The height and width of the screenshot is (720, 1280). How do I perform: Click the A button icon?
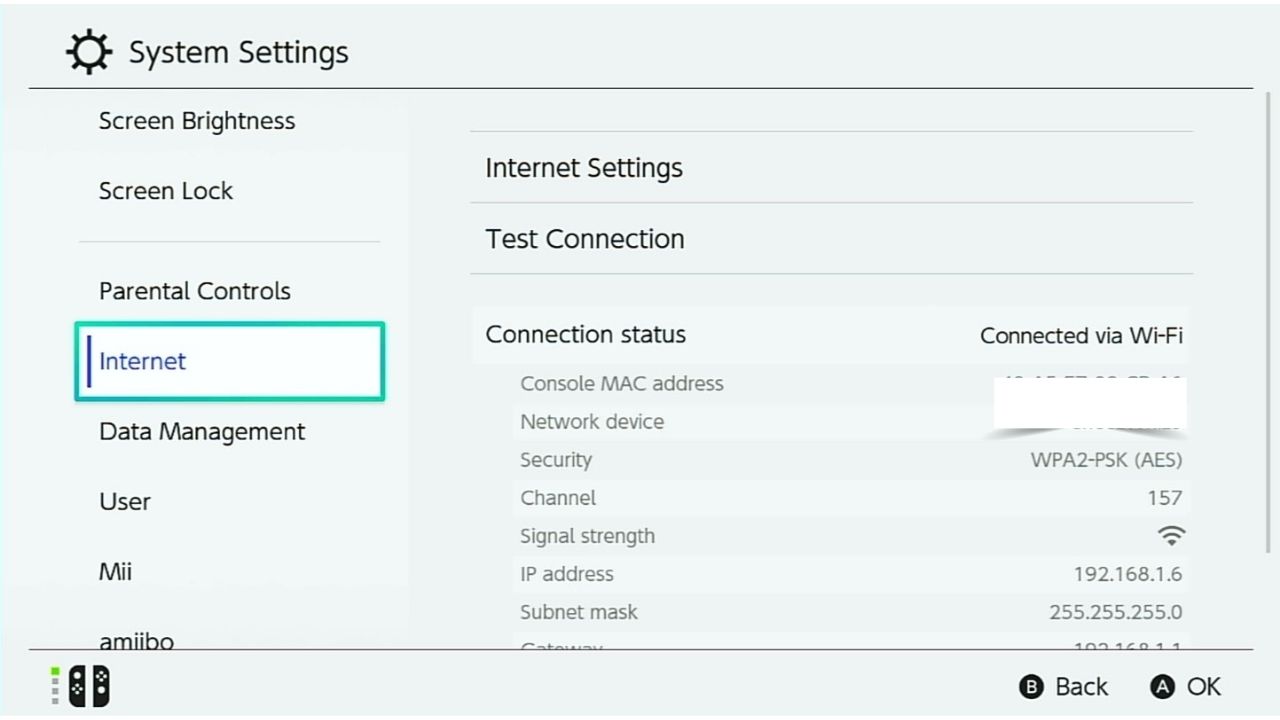point(1162,687)
